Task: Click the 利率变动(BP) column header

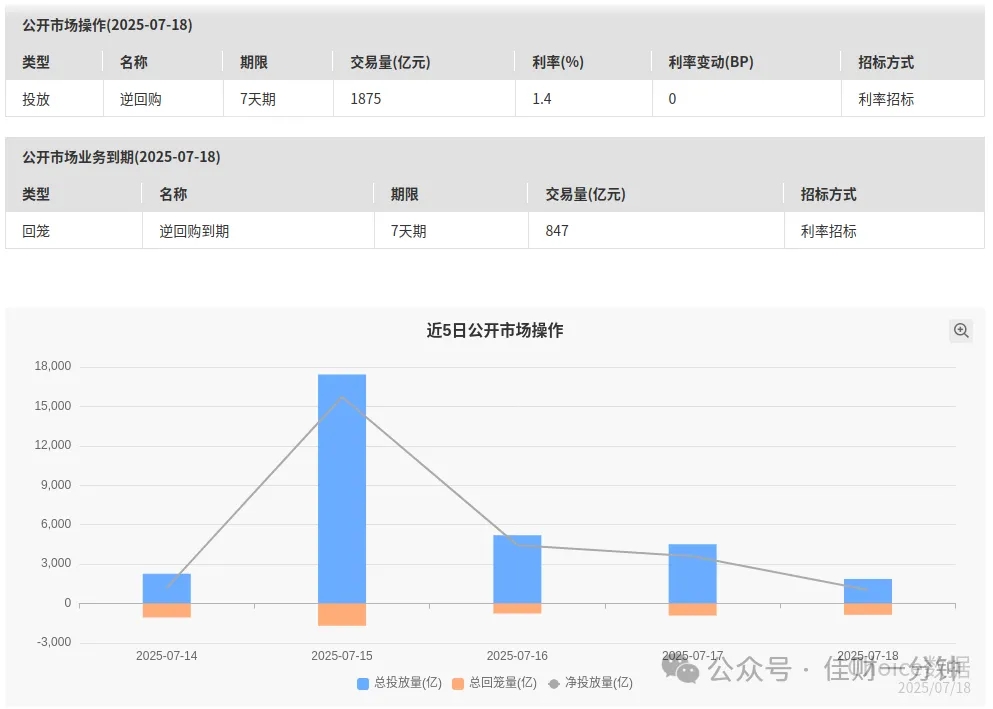Action: coord(711,62)
